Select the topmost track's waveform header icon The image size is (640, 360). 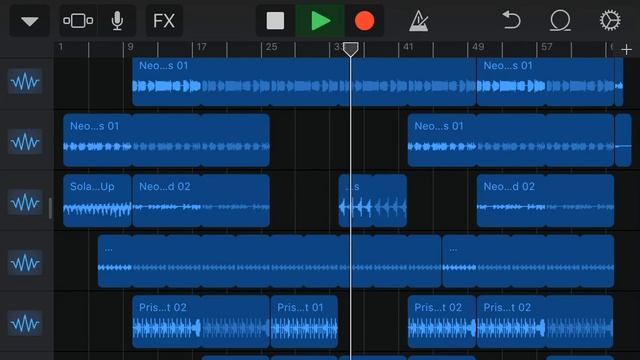(x=25, y=82)
